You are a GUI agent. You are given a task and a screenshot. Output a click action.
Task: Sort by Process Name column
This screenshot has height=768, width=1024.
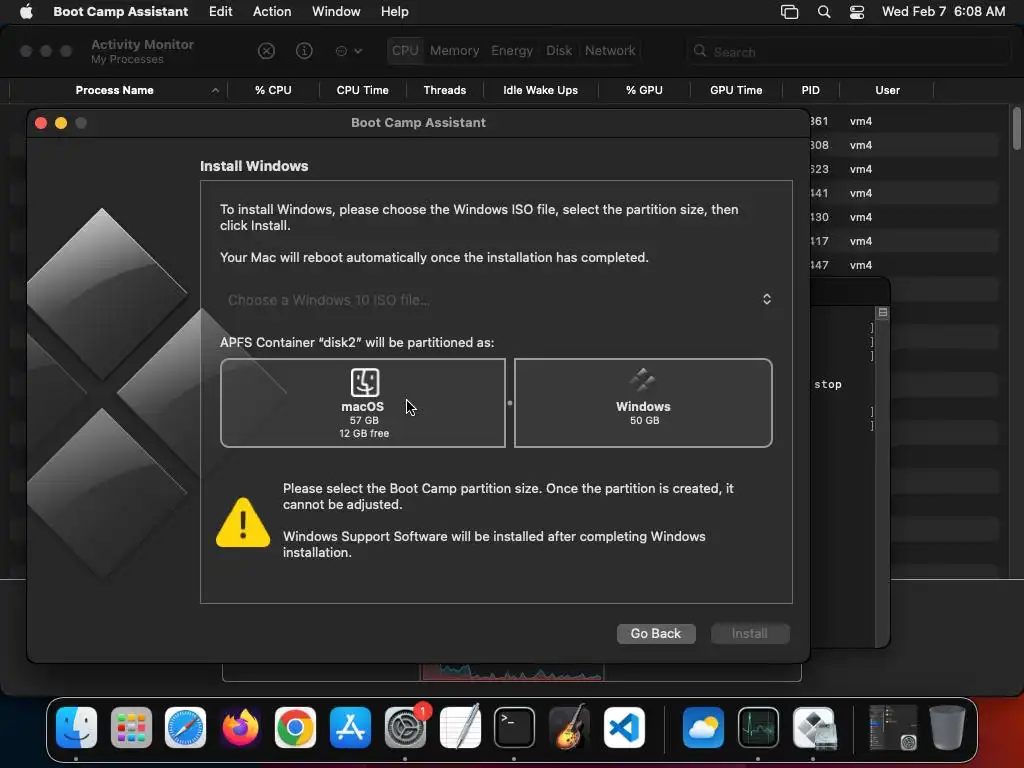tap(114, 90)
